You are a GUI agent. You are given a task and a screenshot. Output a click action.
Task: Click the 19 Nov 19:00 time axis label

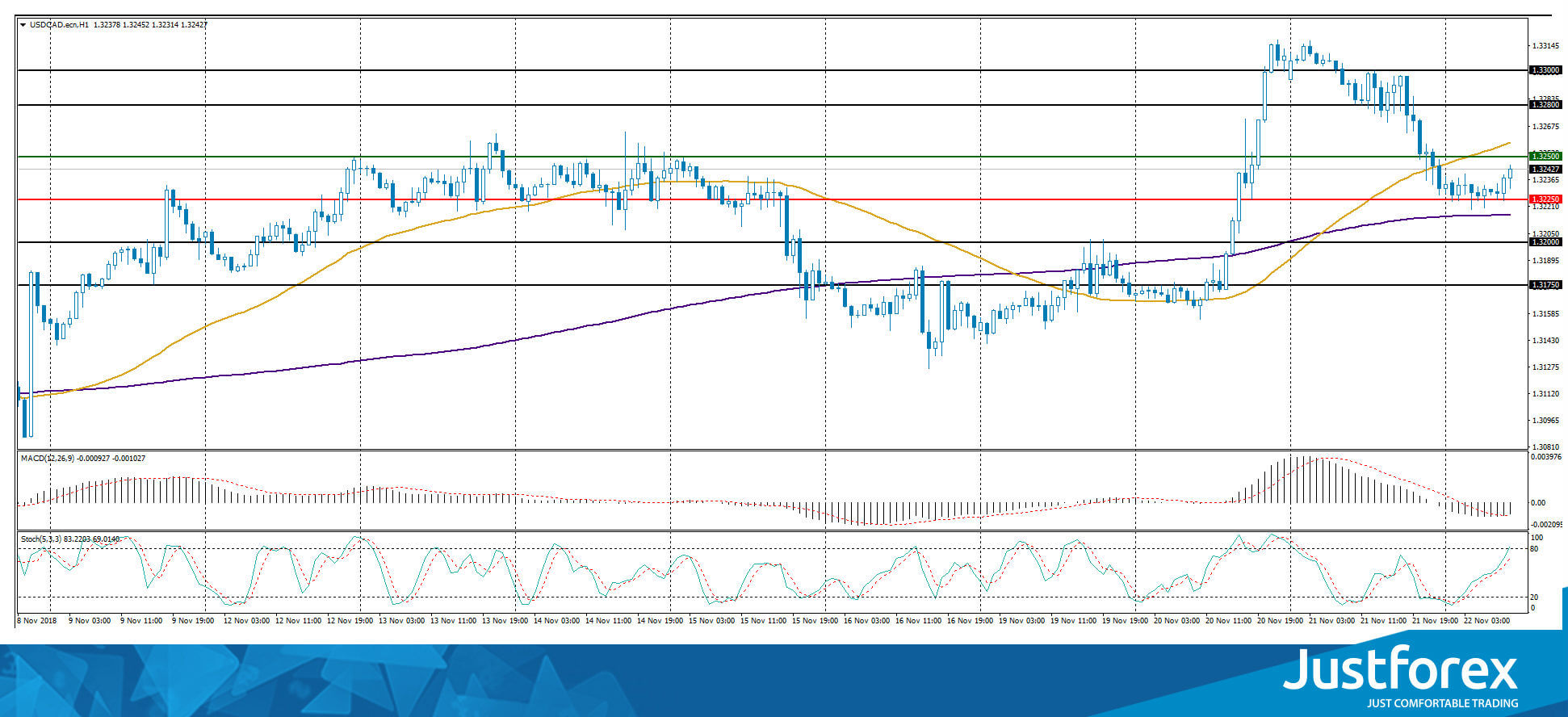pos(1125,621)
